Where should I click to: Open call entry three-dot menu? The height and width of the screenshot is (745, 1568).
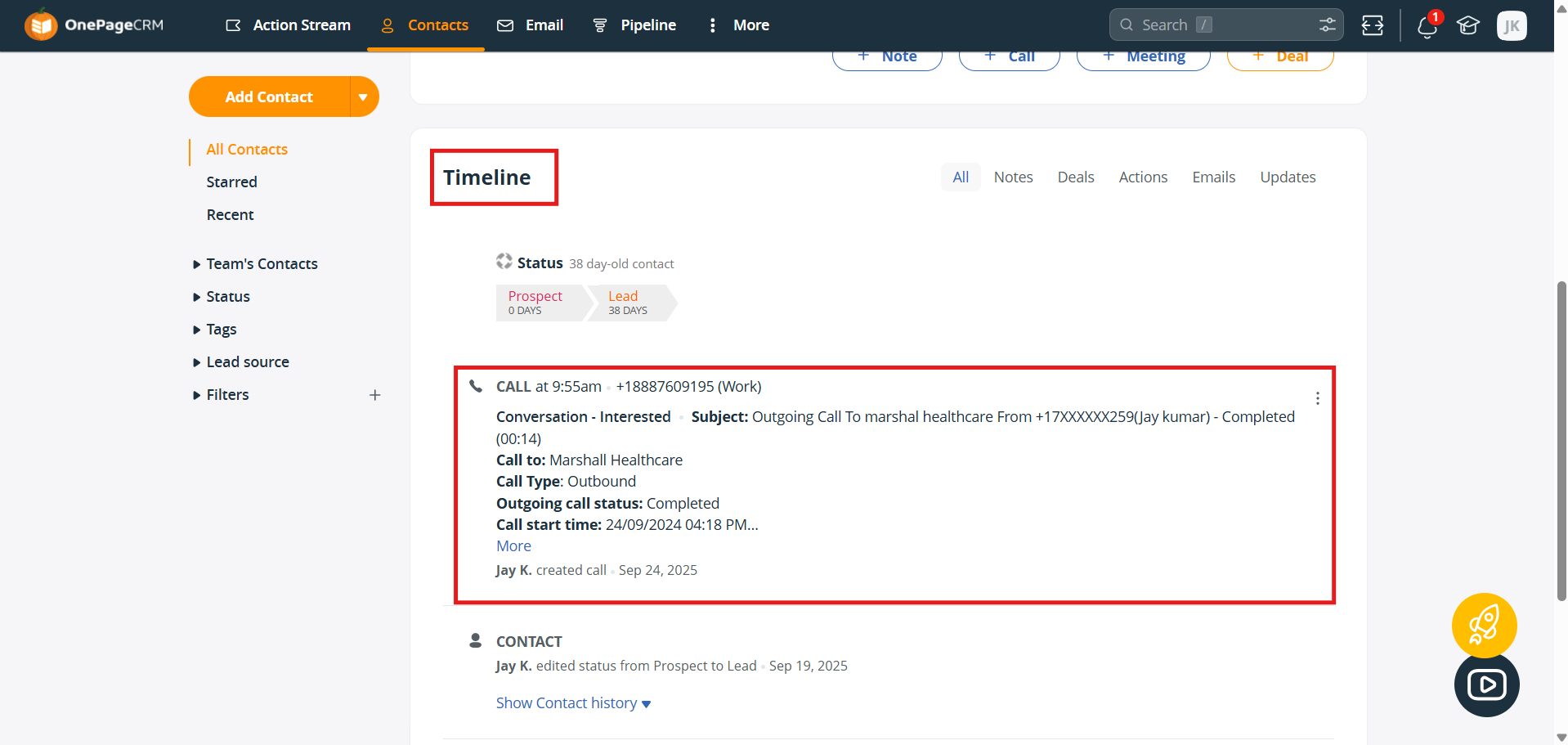[1317, 398]
